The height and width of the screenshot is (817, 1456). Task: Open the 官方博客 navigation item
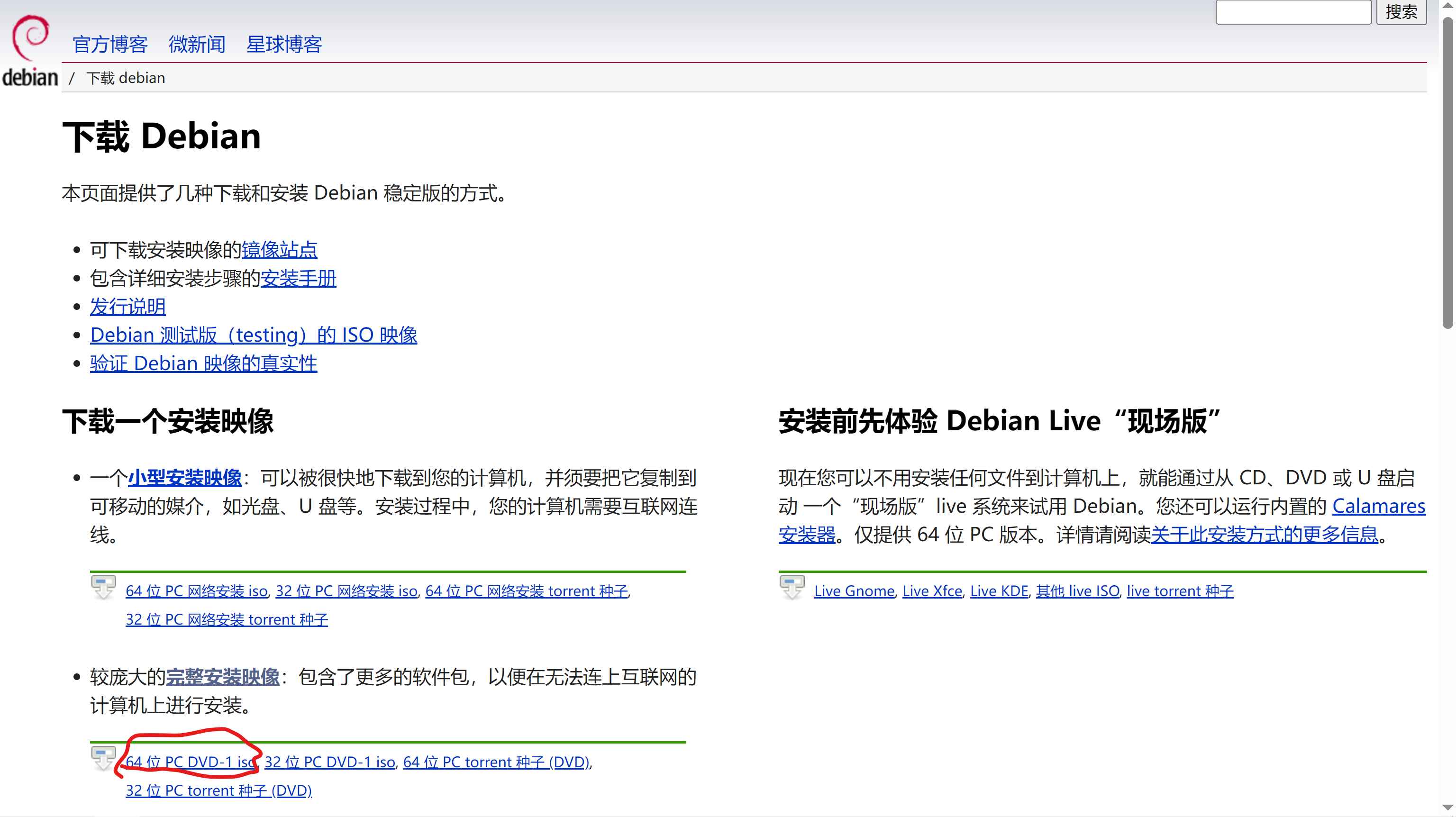tap(109, 44)
